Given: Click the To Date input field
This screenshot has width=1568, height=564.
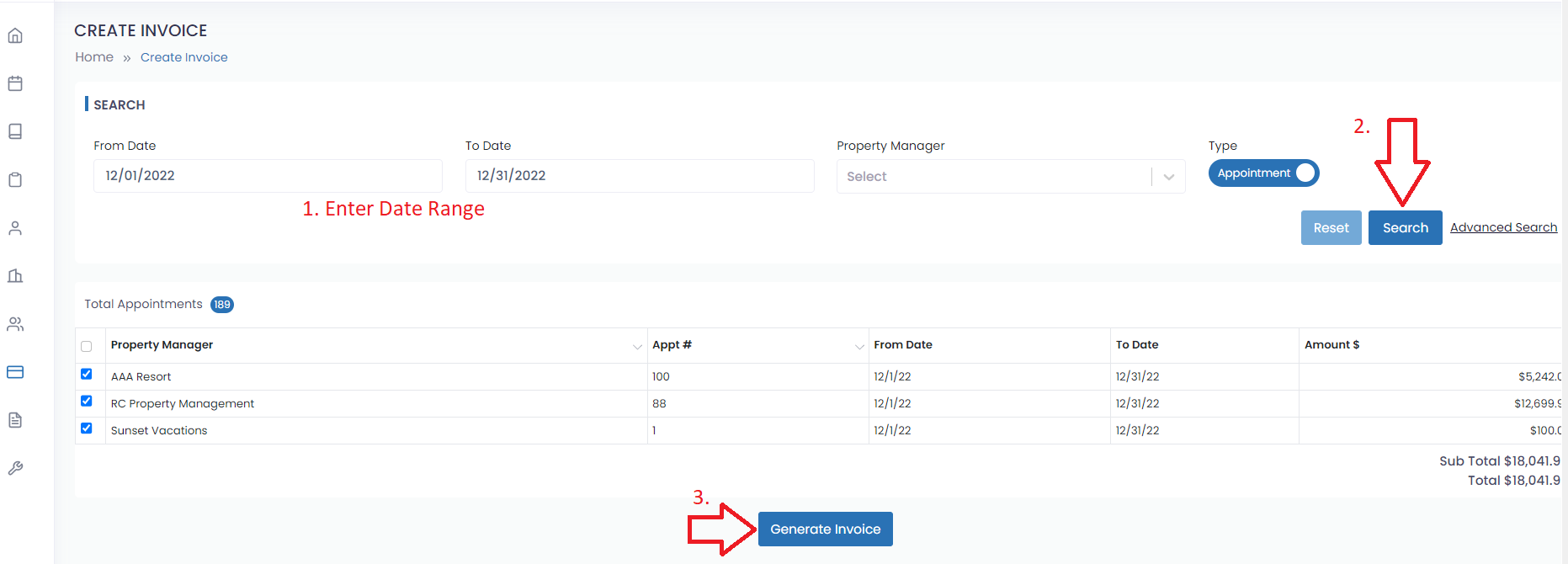Looking at the screenshot, I should click(640, 176).
